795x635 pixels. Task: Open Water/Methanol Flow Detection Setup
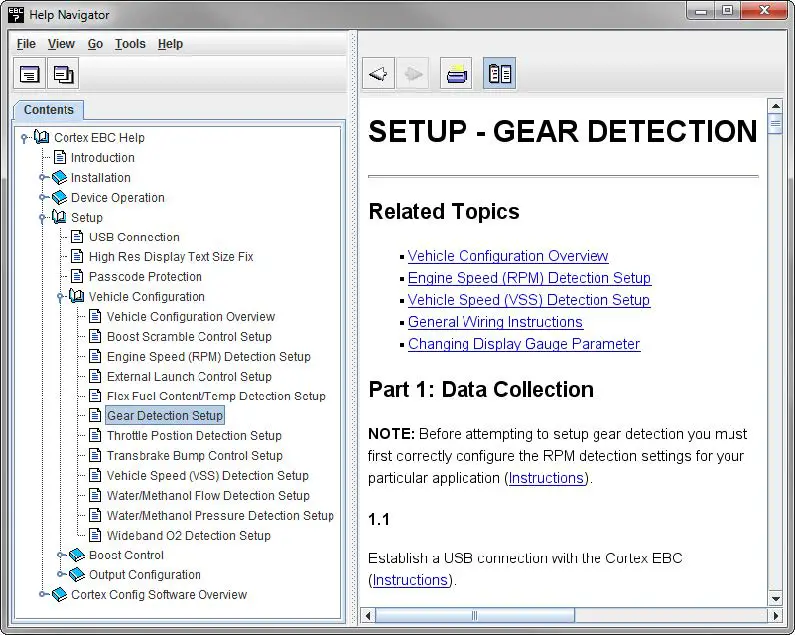(x=208, y=496)
